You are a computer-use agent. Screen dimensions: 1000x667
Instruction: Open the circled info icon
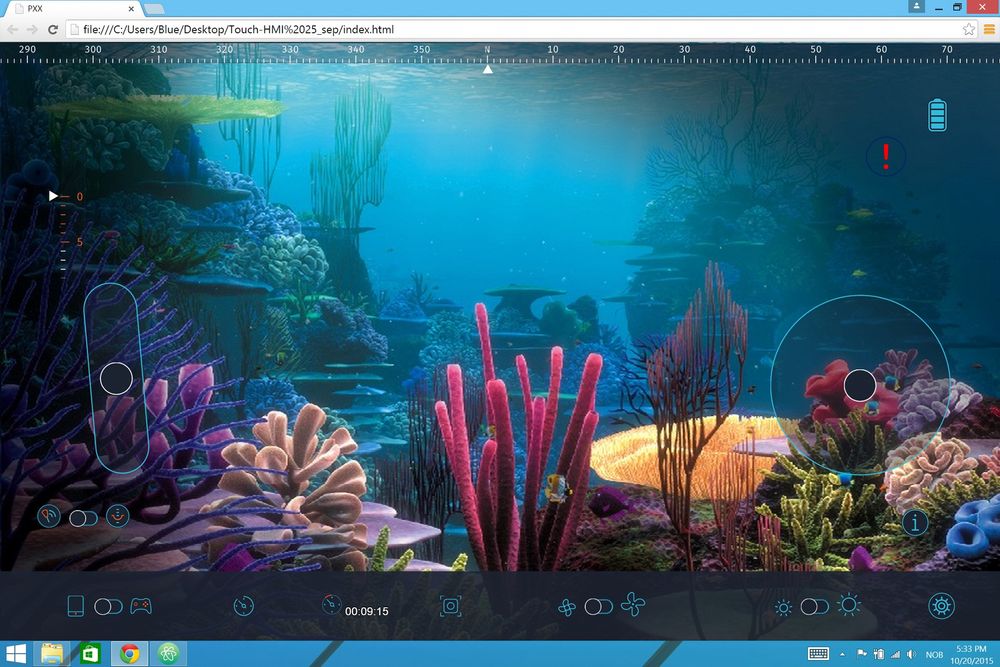click(915, 521)
